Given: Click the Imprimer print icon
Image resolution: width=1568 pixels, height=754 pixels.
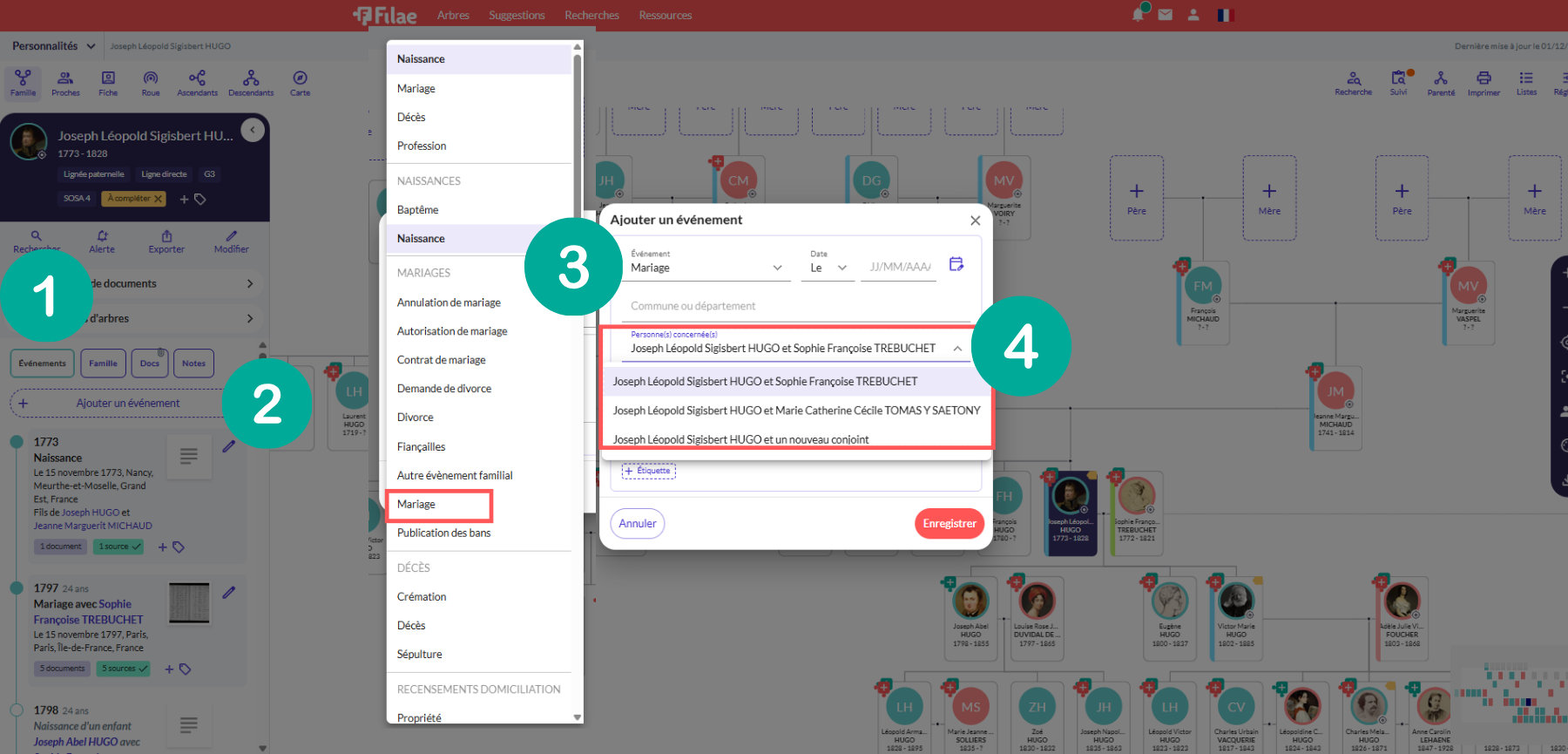Looking at the screenshot, I should click(x=1484, y=83).
